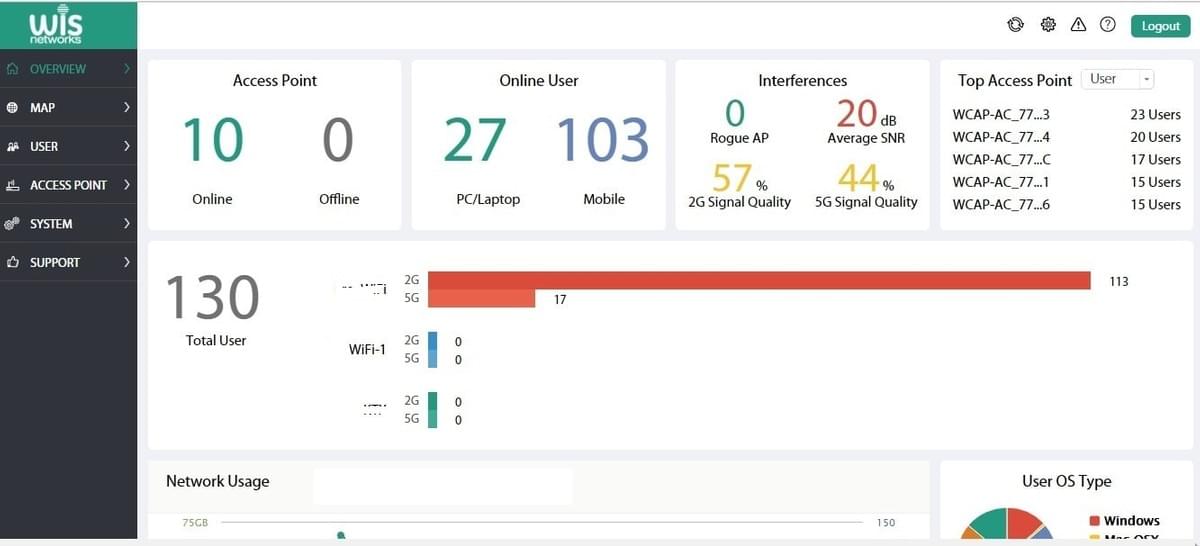
Task: Select WCAP-AC_77...6 in top access points
Action: click(1001, 205)
